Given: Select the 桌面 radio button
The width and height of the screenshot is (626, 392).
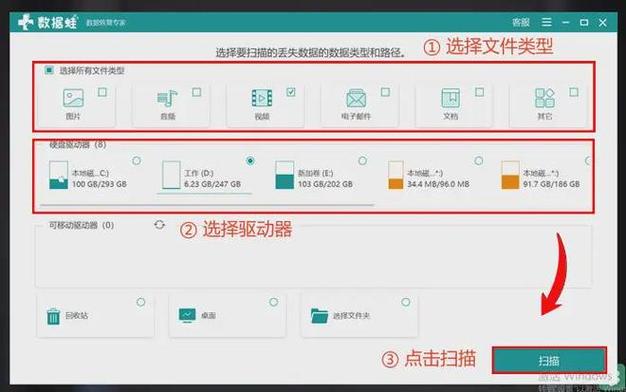Looking at the screenshot, I should (x=273, y=302).
